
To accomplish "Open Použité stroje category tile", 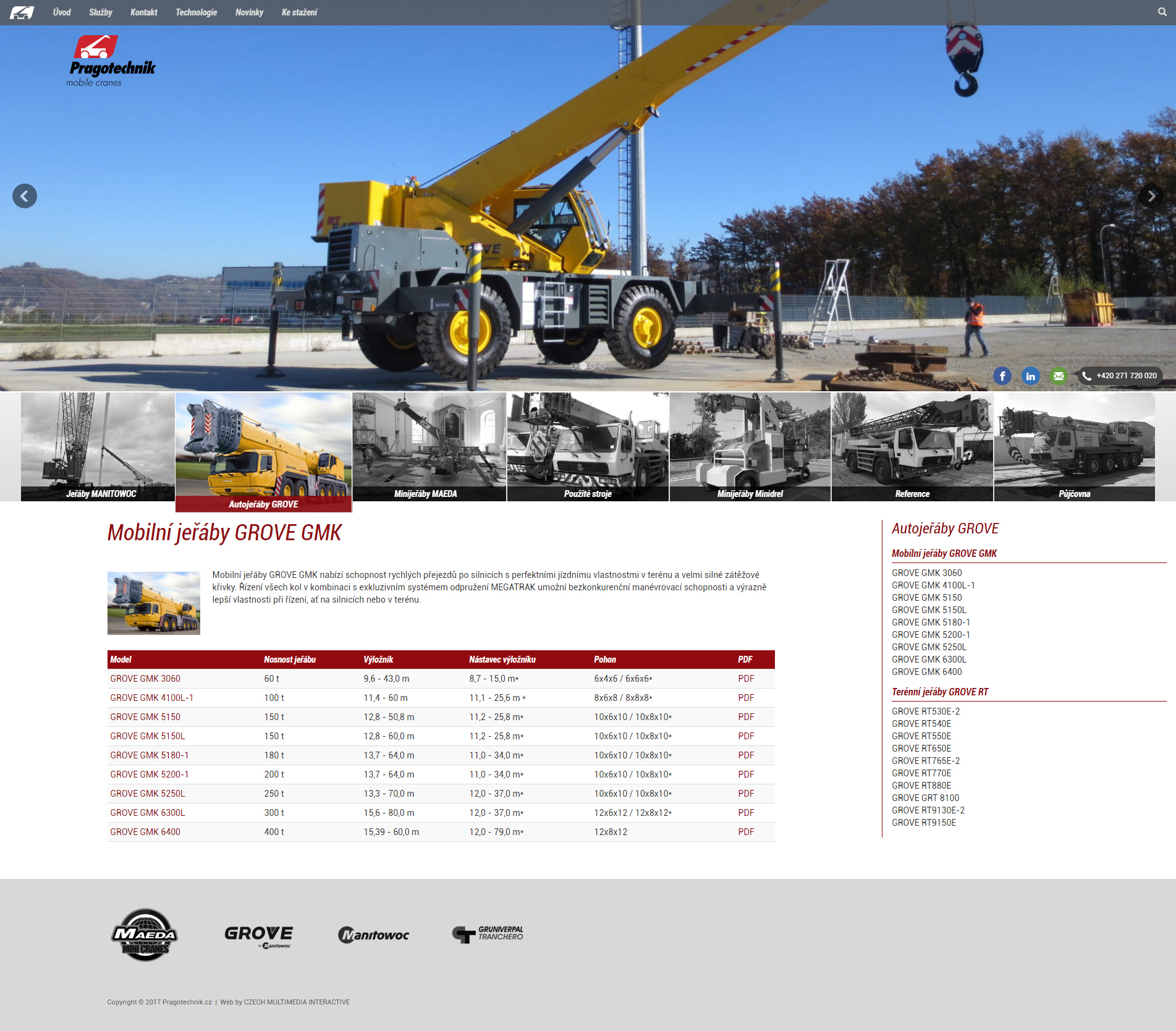I will (588, 447).
